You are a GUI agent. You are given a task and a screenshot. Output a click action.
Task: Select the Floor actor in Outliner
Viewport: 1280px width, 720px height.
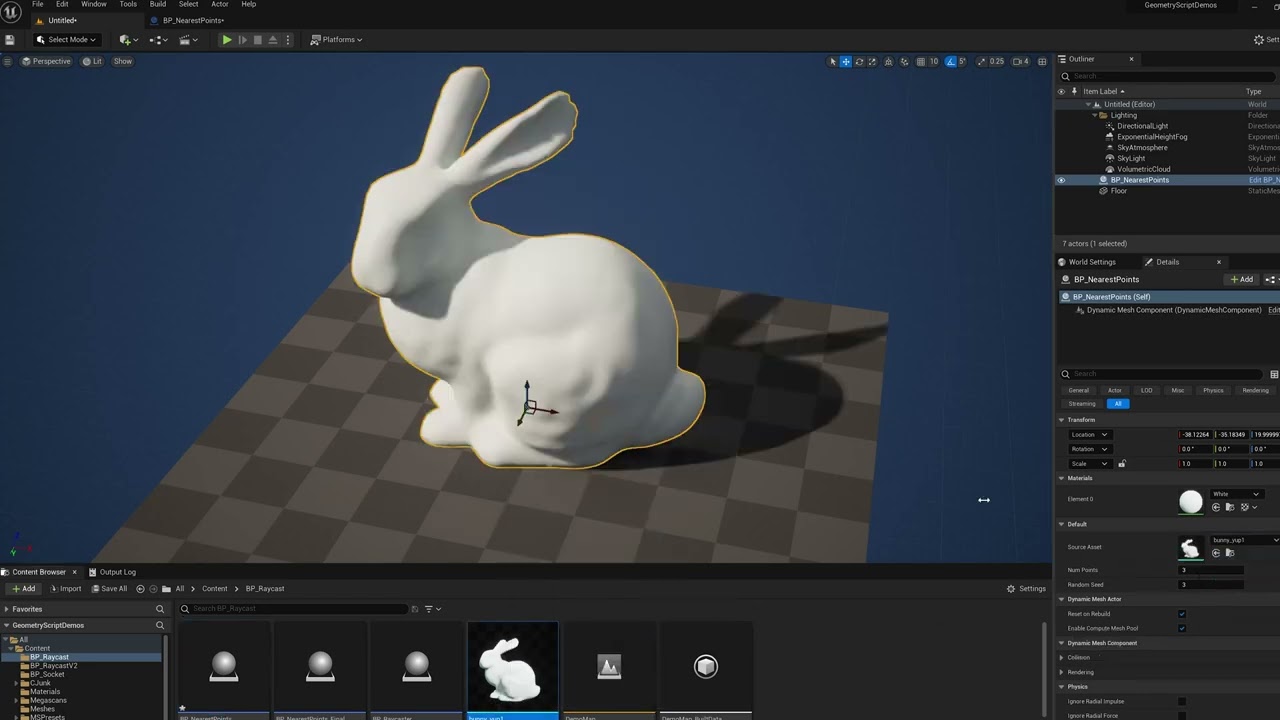(x=1119, y=191)
